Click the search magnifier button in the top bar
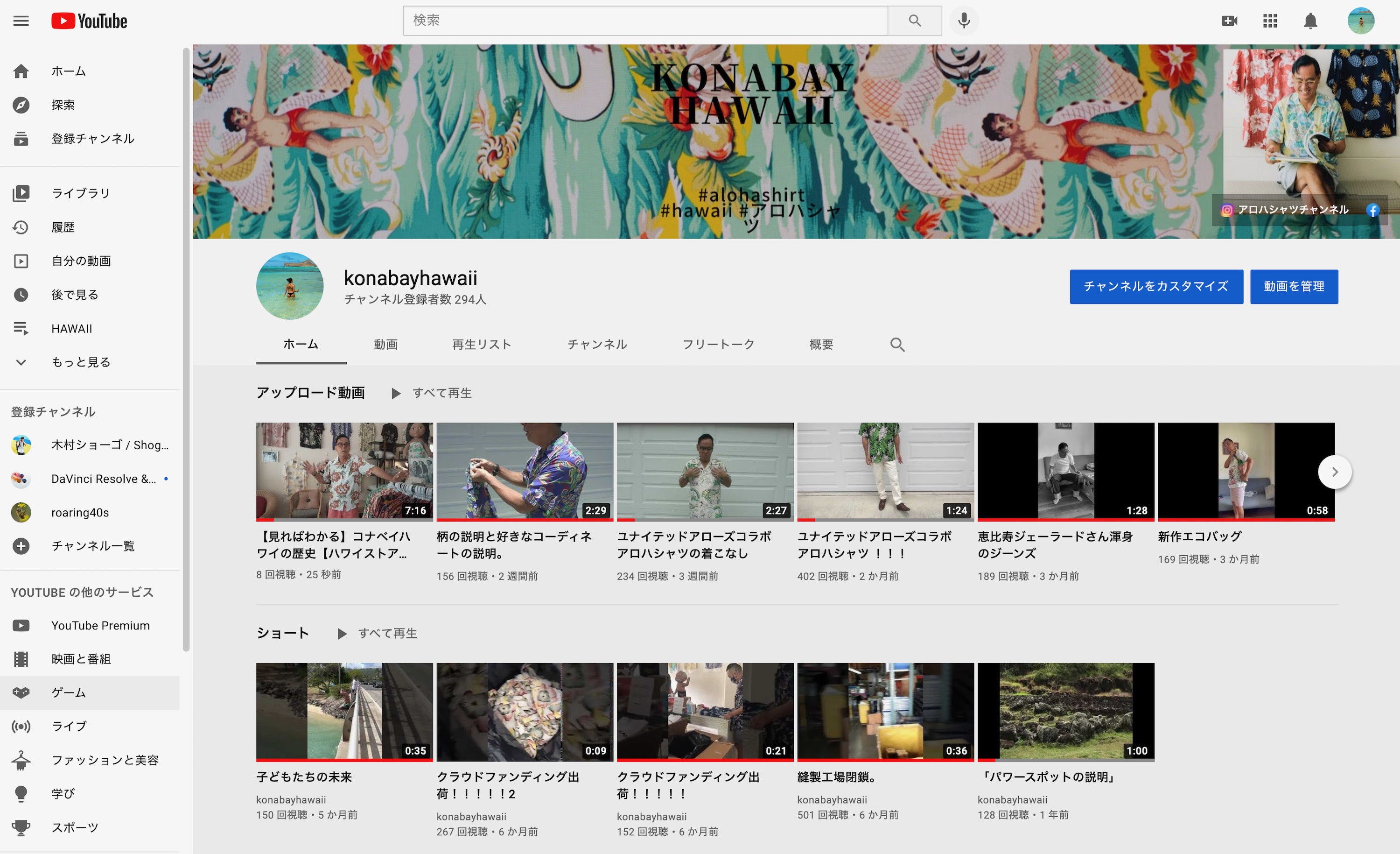 (x=914, y=21)
